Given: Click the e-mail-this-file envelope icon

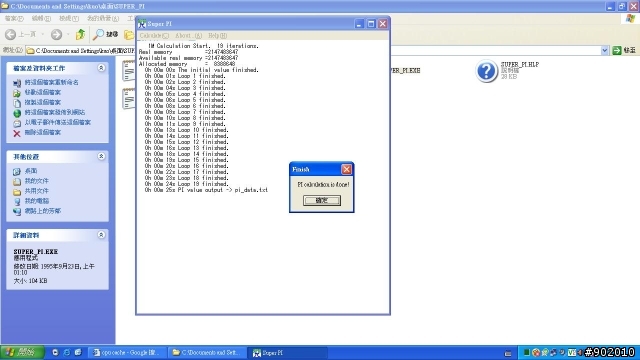Looking at the screenshot, I should tap(17, 123).
